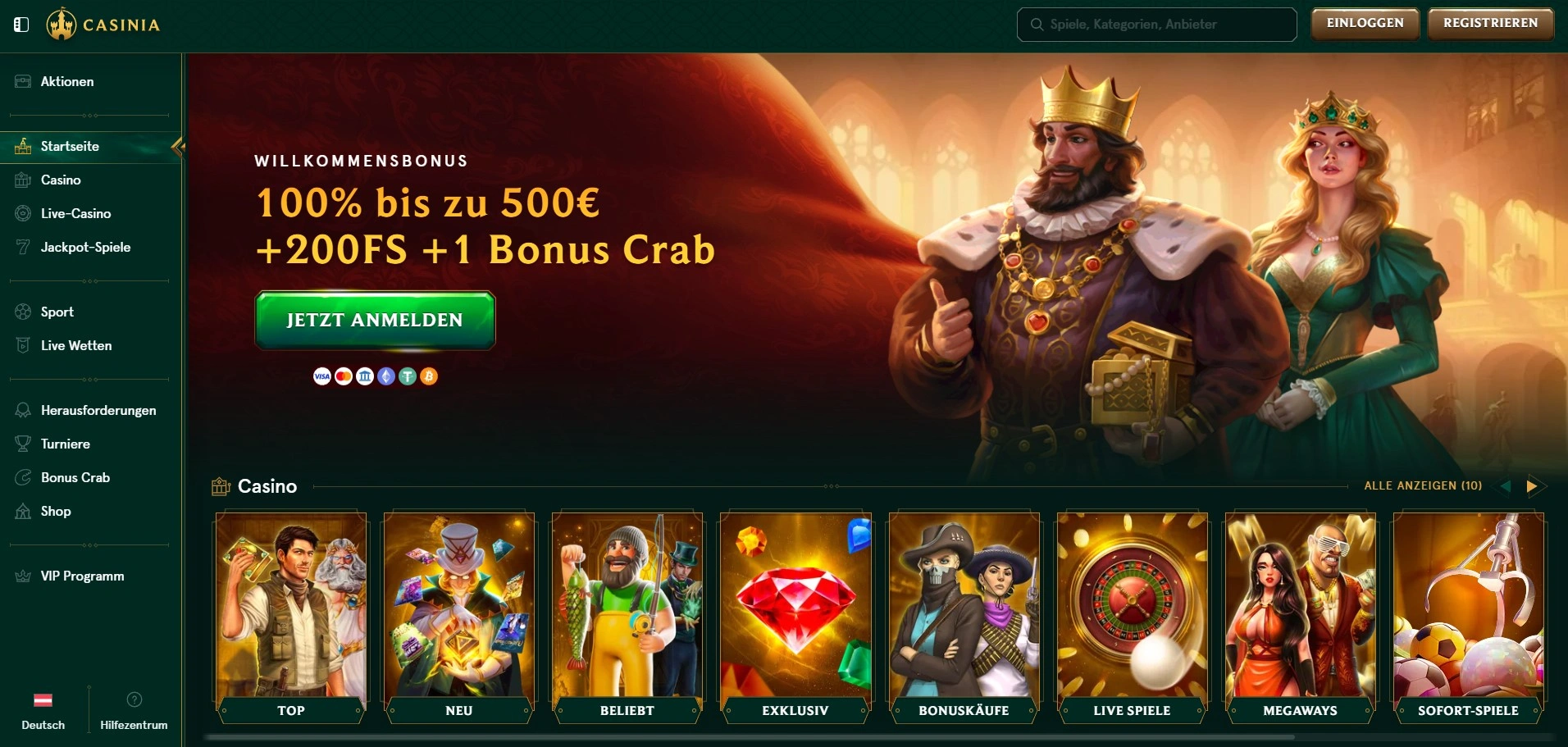
Task: Click the Casinia crown logo
Action: (62, 24)
